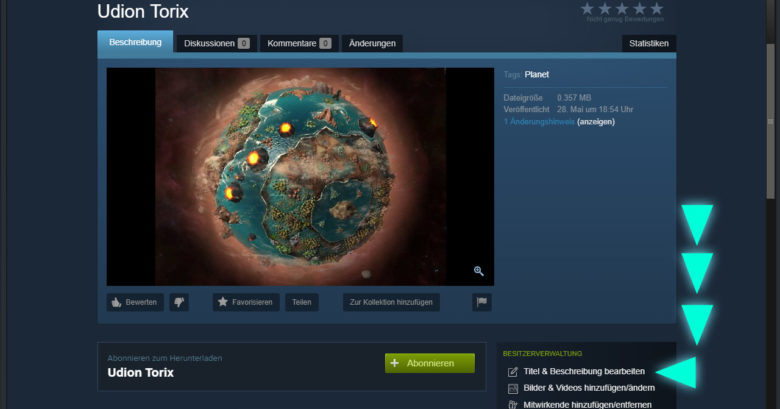The width and height of the screenshot is (780, 409).
Task: Click the icon beside Mitwirkende hinzufügen/entfernen
Action: click(513, 405)
